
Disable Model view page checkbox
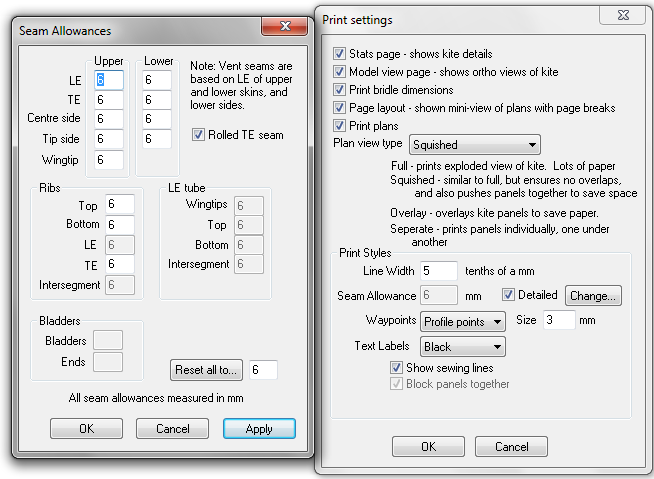pos(340,72)
